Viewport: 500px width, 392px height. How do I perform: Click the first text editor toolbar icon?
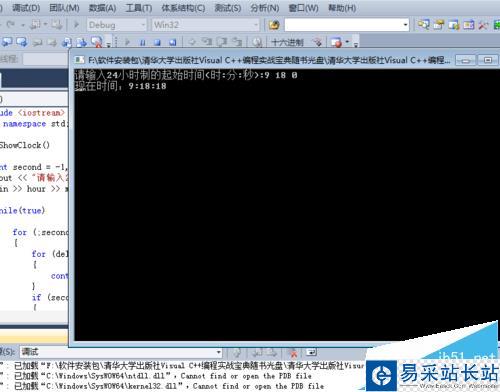click(7, 42)
